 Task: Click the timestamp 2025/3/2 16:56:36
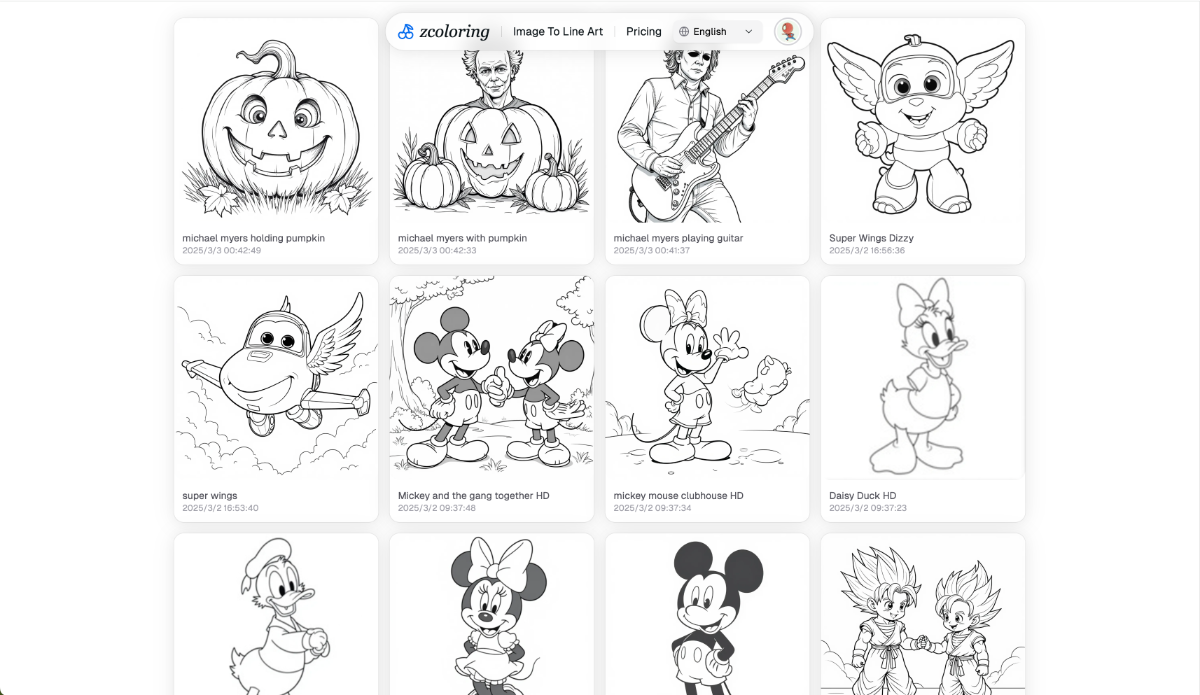pos(867,251)
